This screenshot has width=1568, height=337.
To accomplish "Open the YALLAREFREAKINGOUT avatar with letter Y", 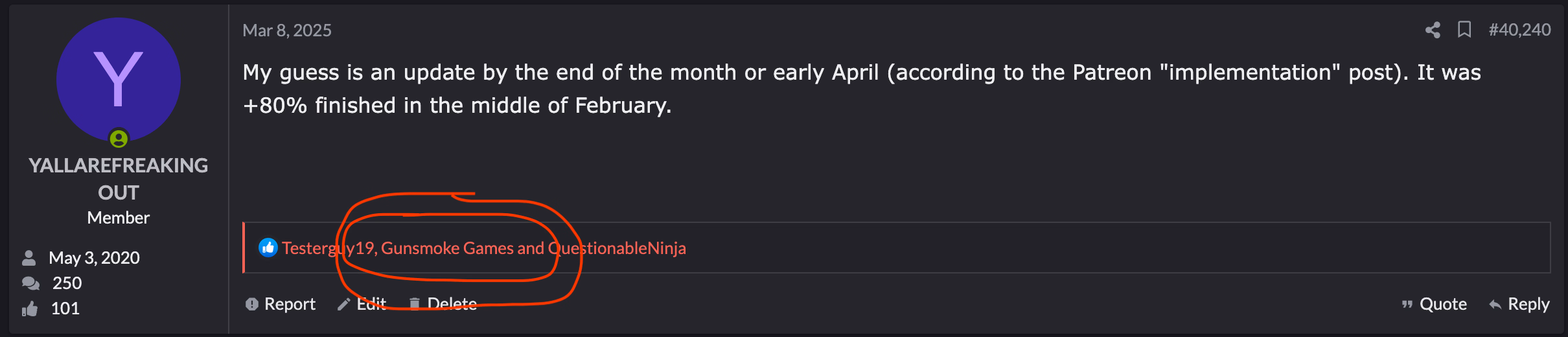I will [119, 80].
